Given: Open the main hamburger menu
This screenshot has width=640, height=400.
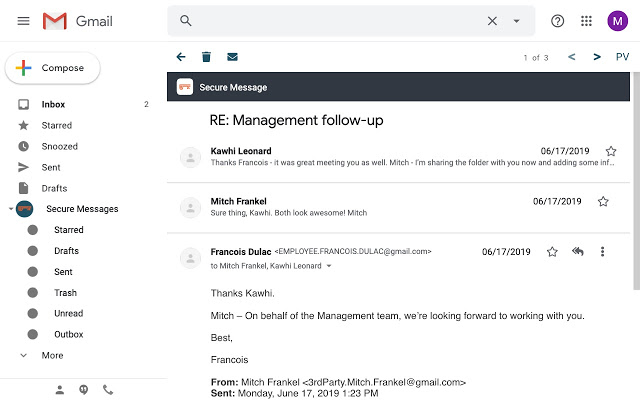Looking at the screenshot, I should click(23, 21).
